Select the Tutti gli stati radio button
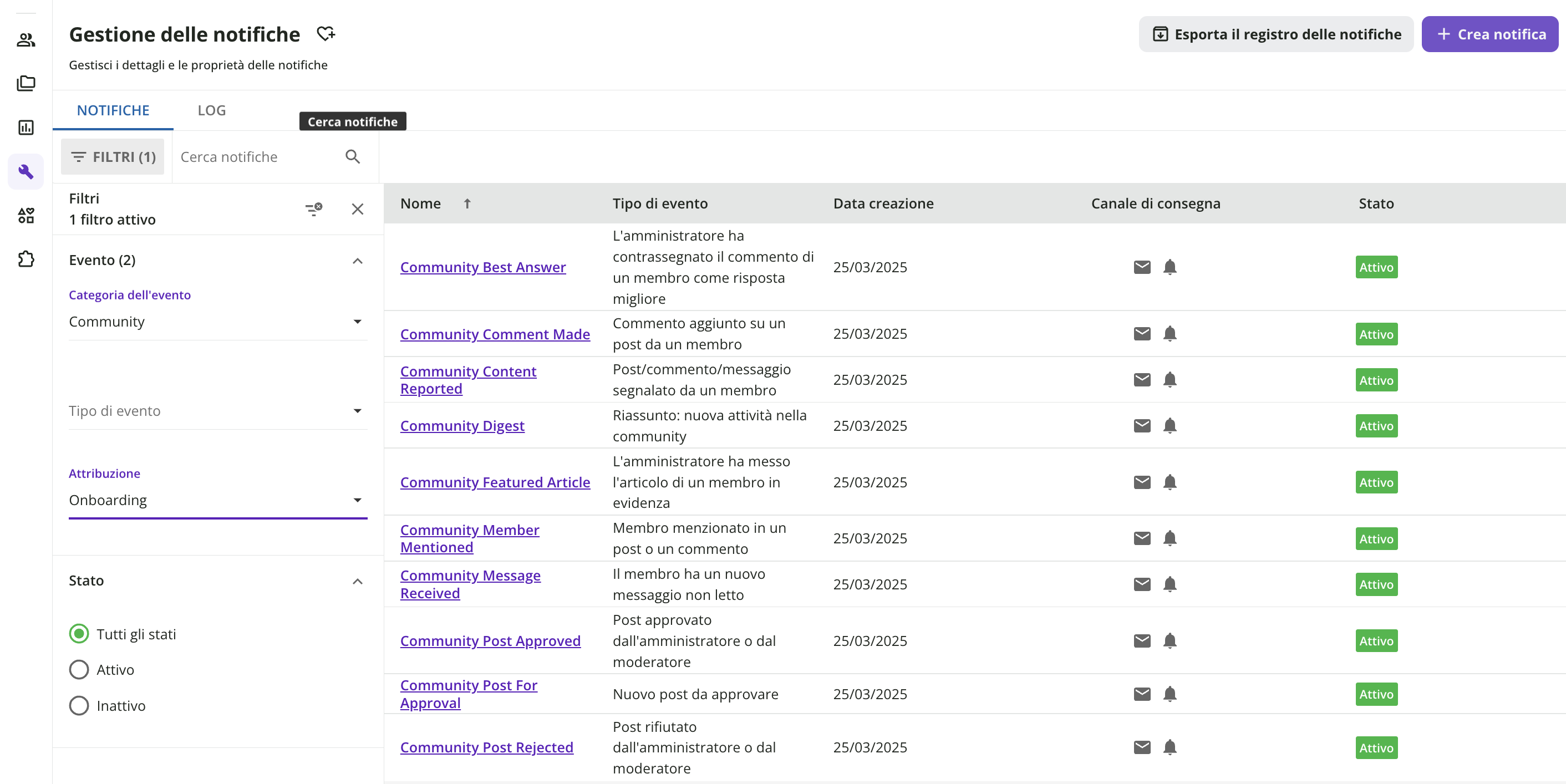This screenshot has height=784, width=1566. (x=79, y=634)
